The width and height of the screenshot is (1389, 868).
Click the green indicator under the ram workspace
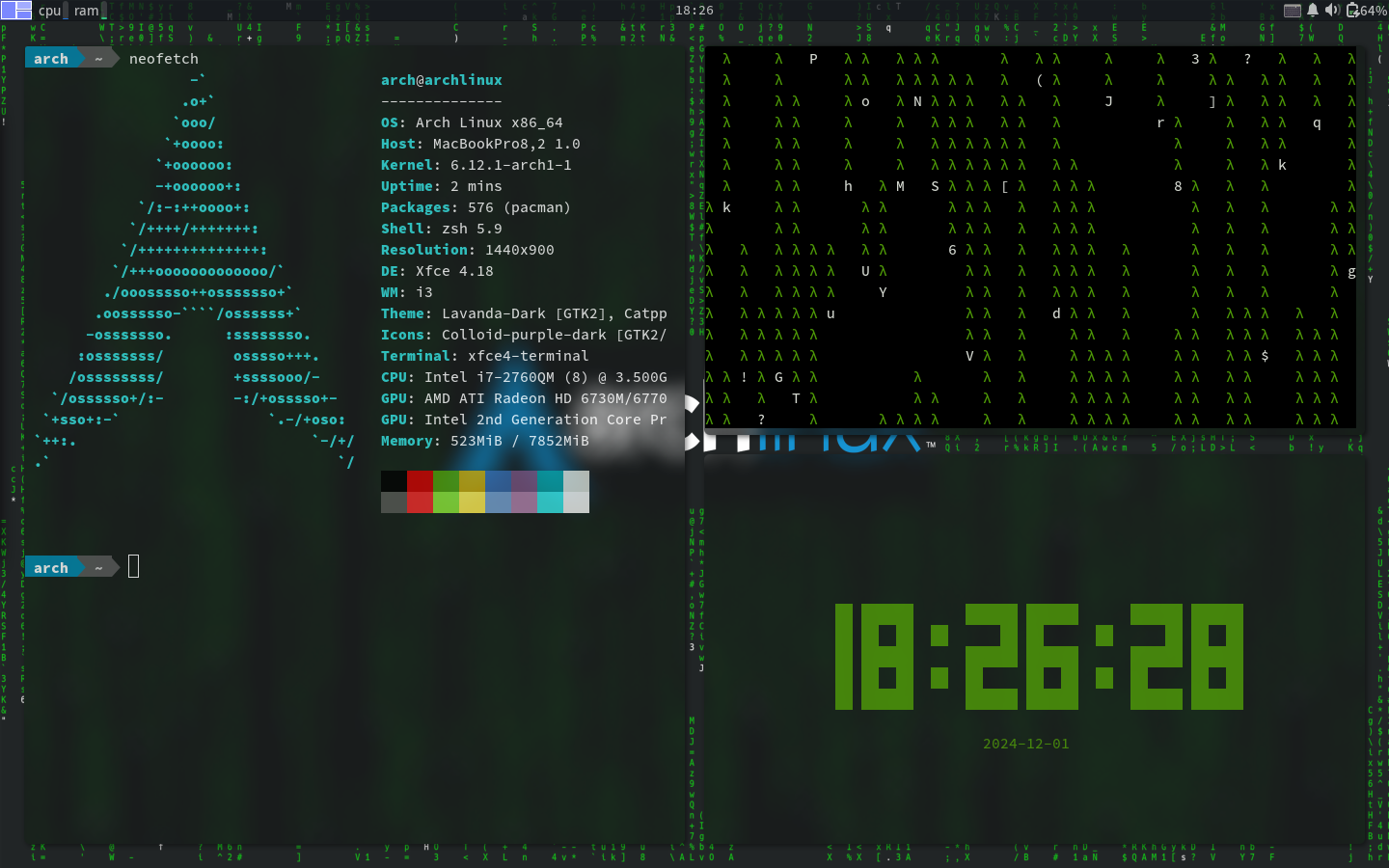click(x=104, y=18)
